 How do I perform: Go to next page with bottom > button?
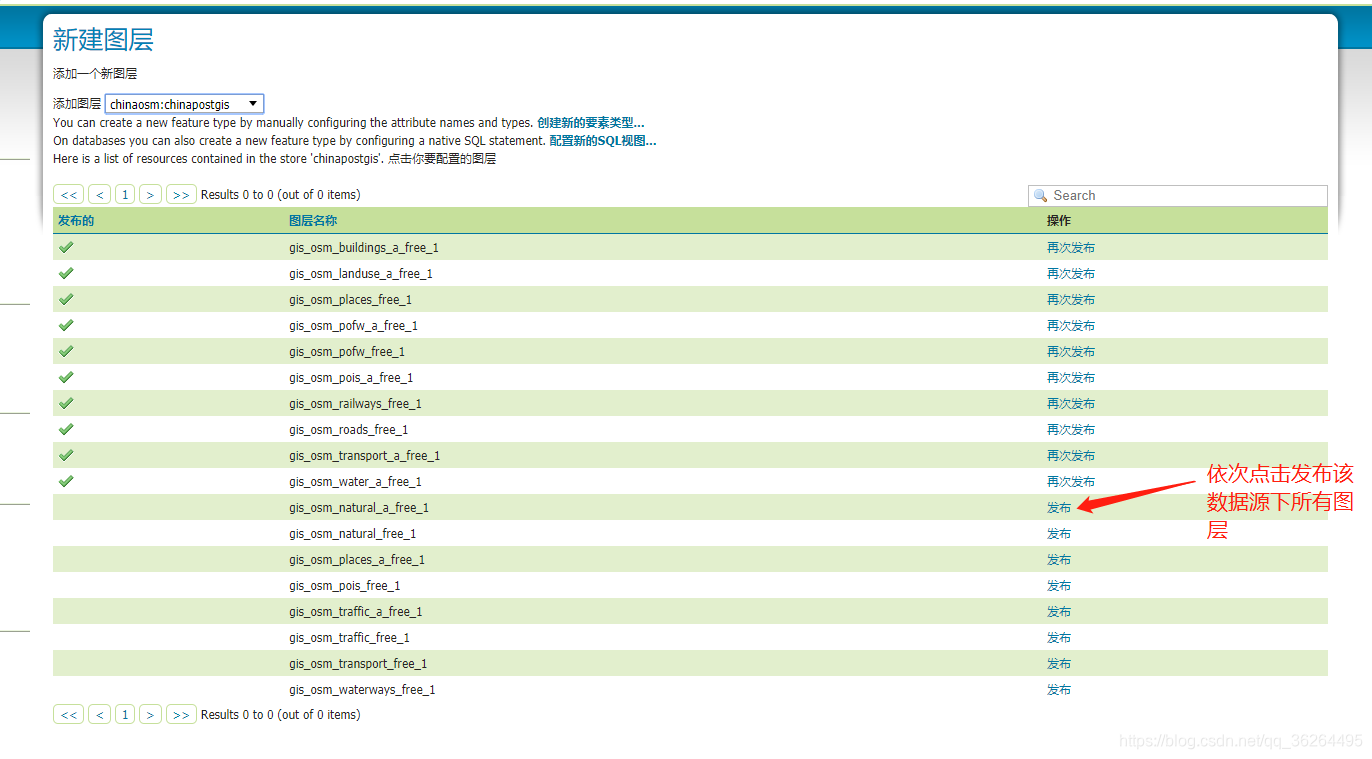coord(150,715)
